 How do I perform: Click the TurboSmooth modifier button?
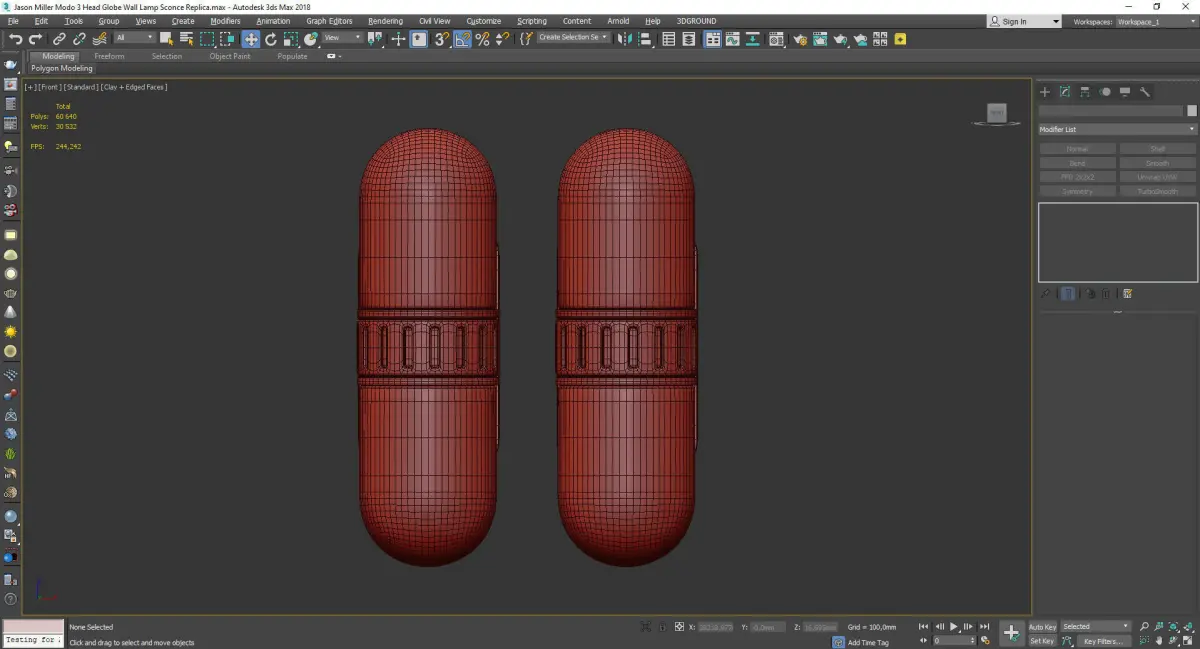(x=1158, y=191)
